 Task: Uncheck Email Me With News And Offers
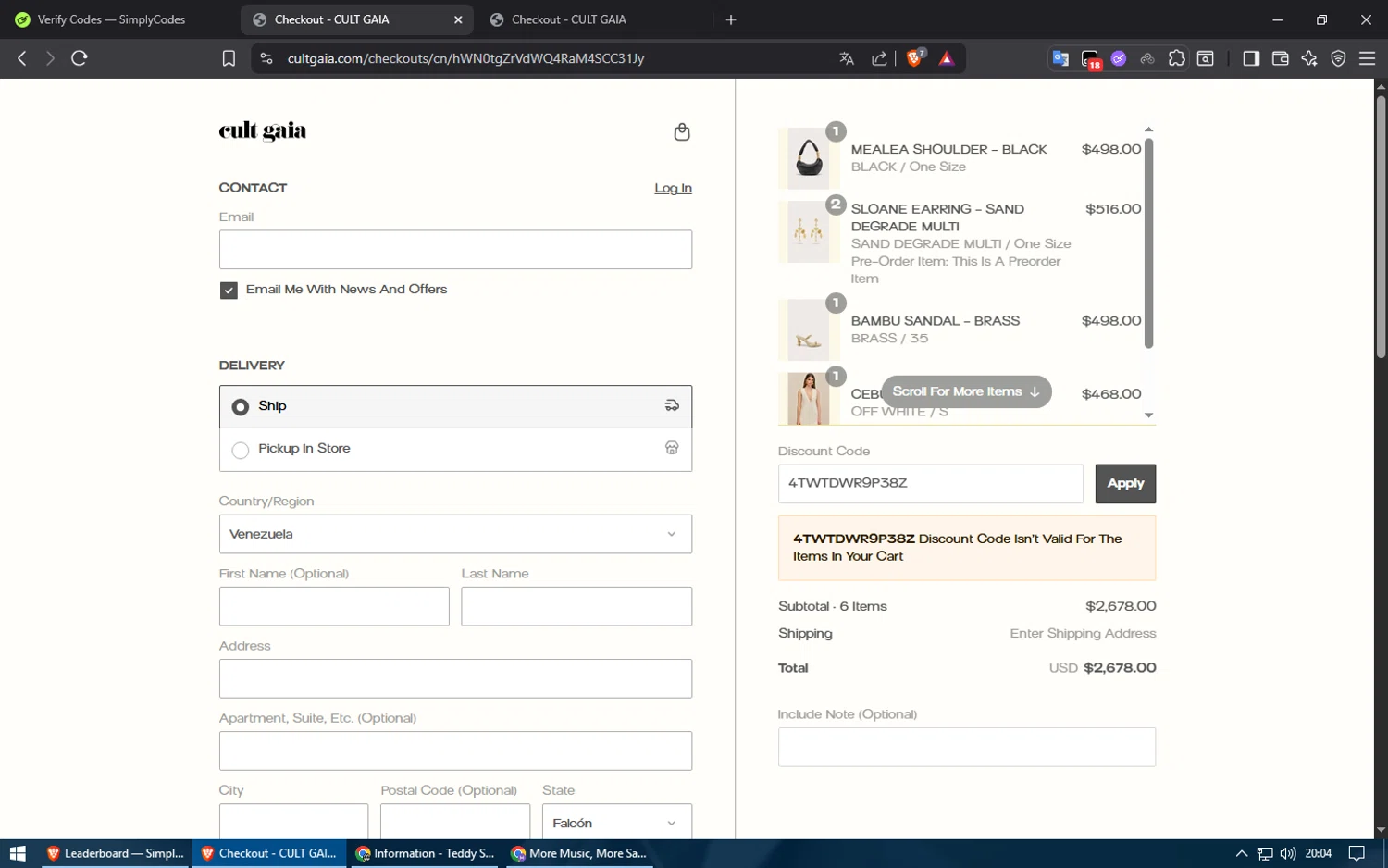point(229,290)
